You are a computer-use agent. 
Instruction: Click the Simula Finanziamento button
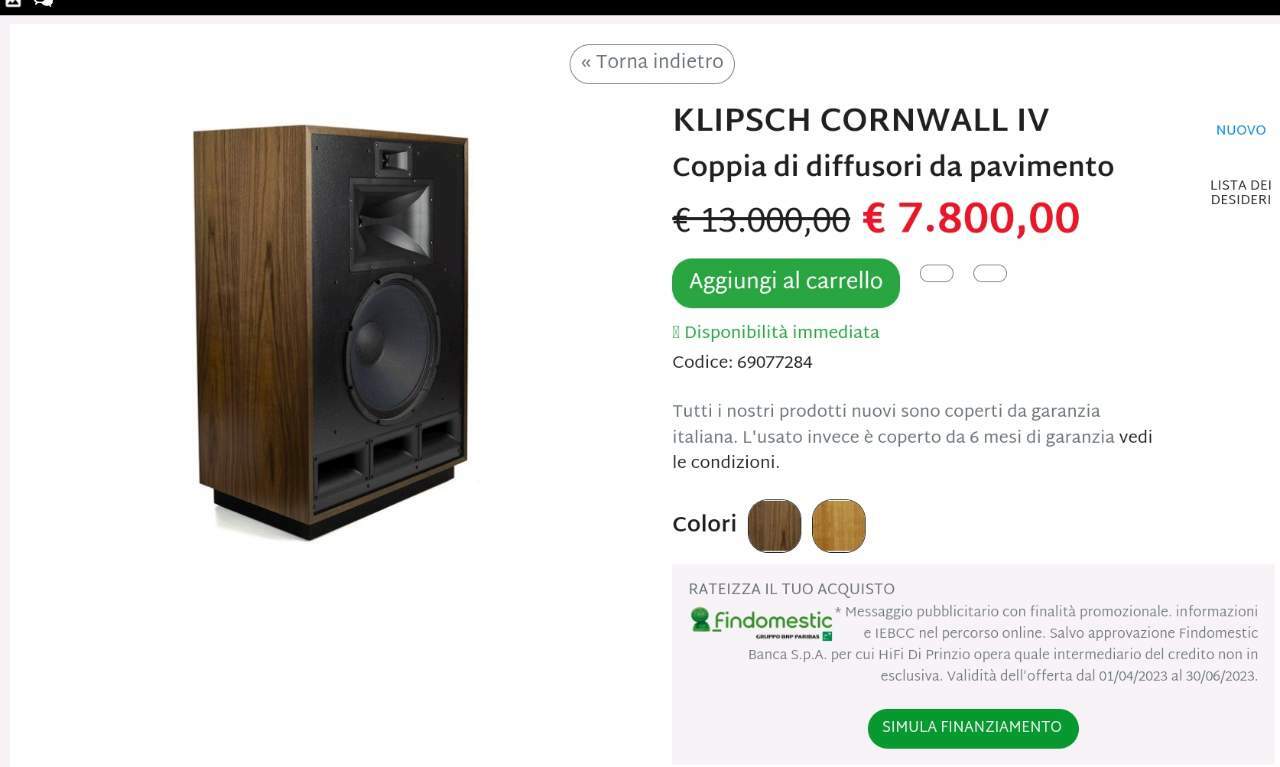(x=973, y=728)
